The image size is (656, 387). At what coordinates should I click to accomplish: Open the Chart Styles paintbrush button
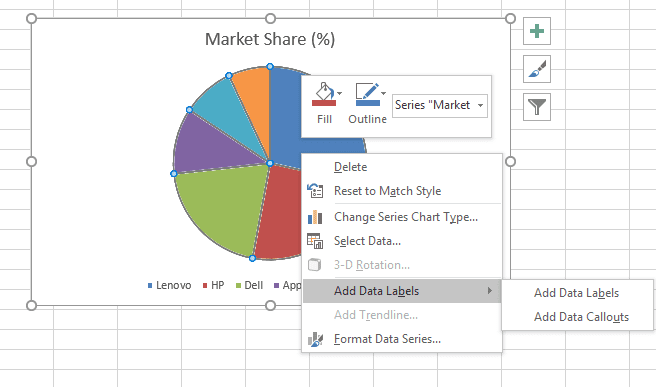(537, 69)
